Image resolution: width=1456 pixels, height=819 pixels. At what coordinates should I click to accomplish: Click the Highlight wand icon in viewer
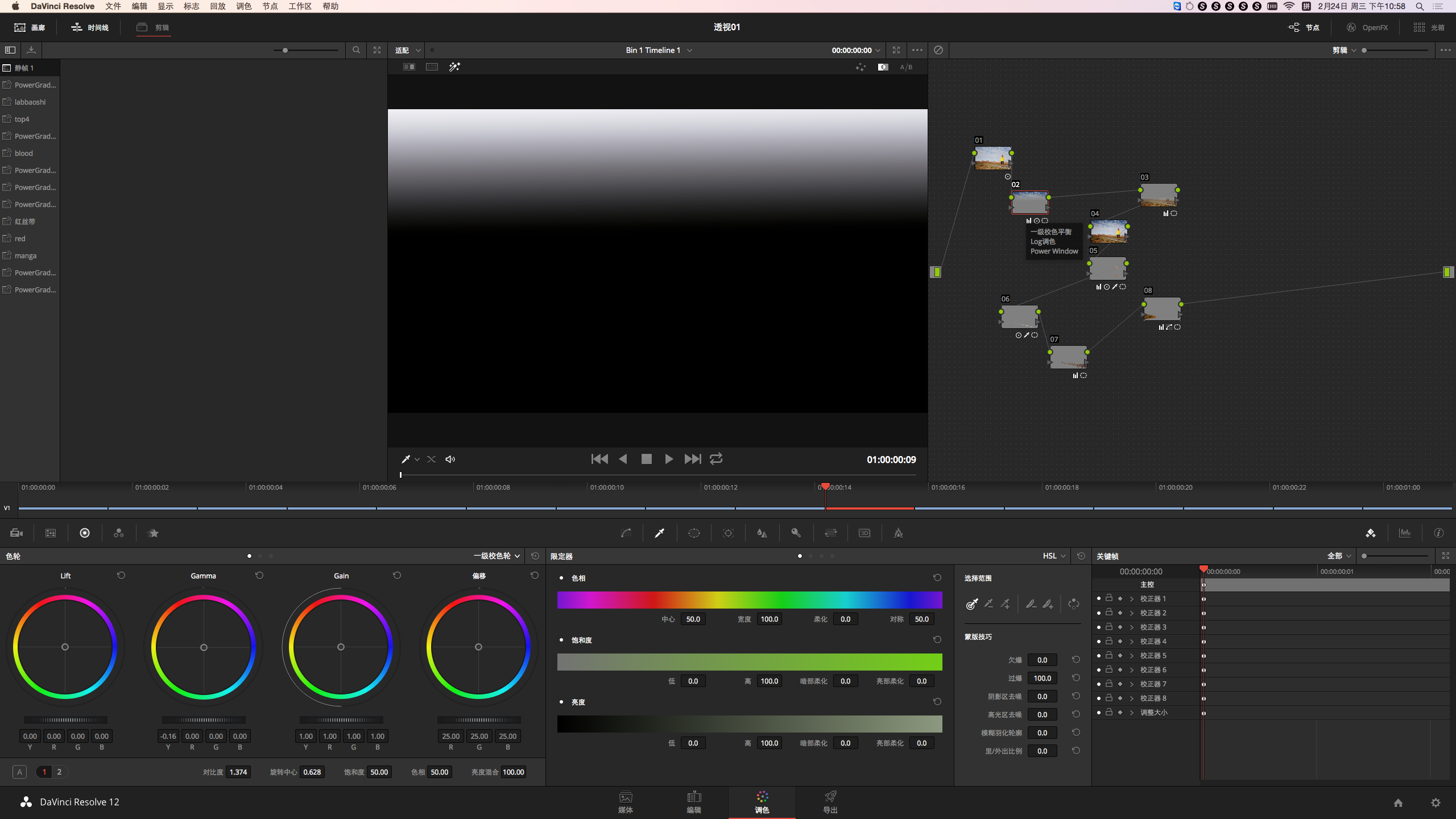[x=454, y=67]
